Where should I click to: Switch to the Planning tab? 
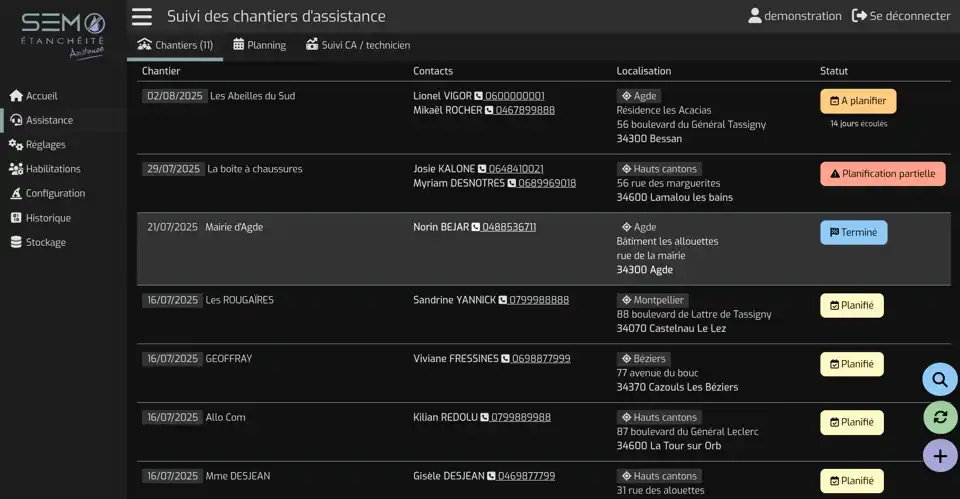pyautogui.click(x=259, y=45)
